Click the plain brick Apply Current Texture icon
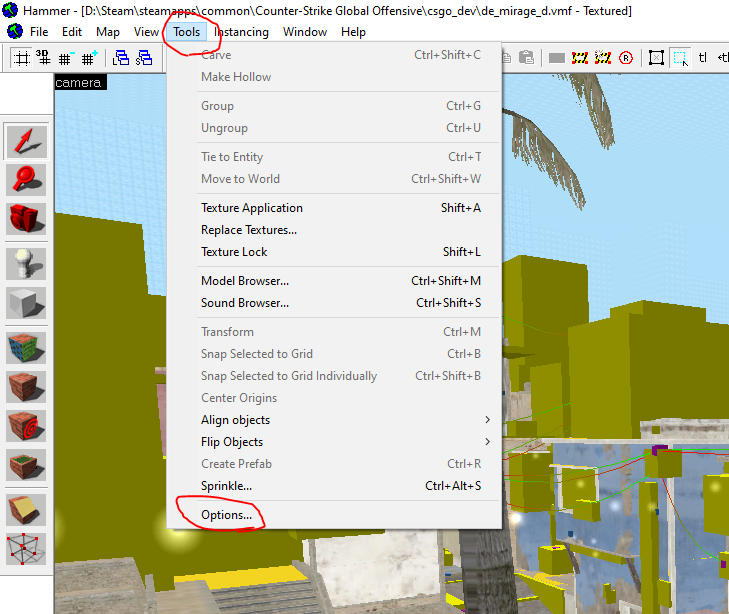This screenshot has height=614, width=729. tap(26, 386)
